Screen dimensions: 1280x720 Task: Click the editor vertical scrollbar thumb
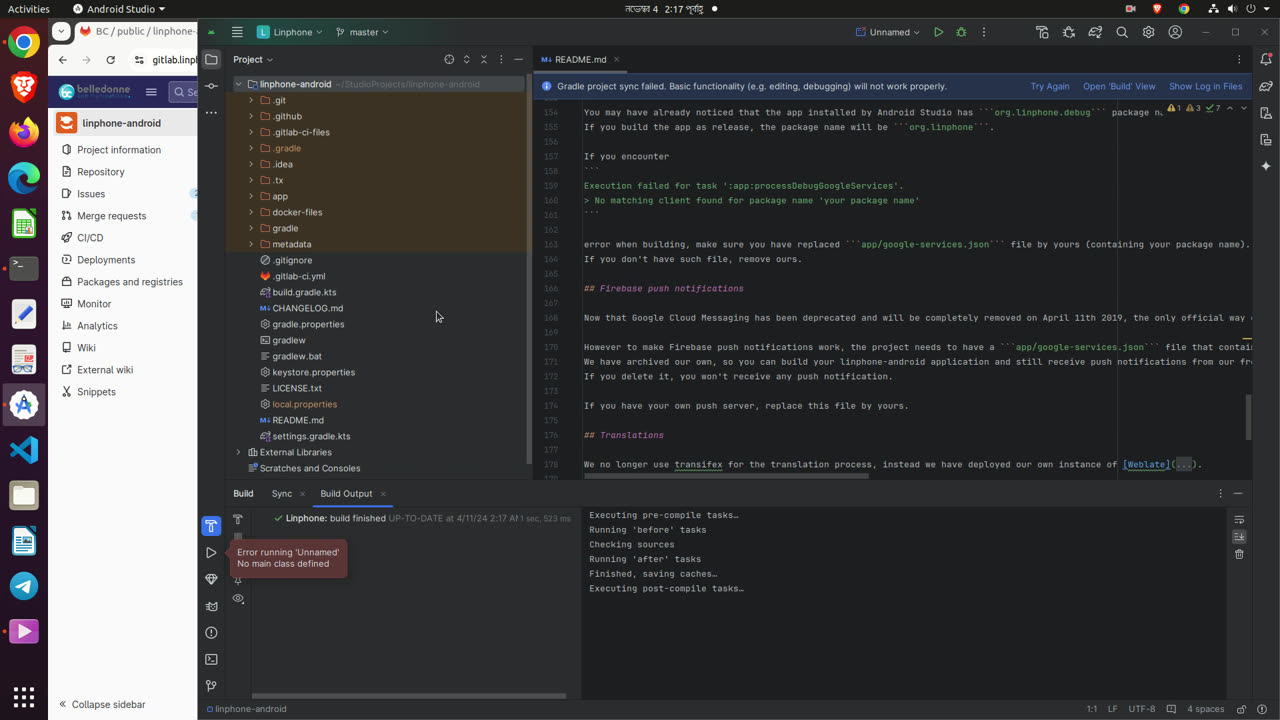[1248, 417]
